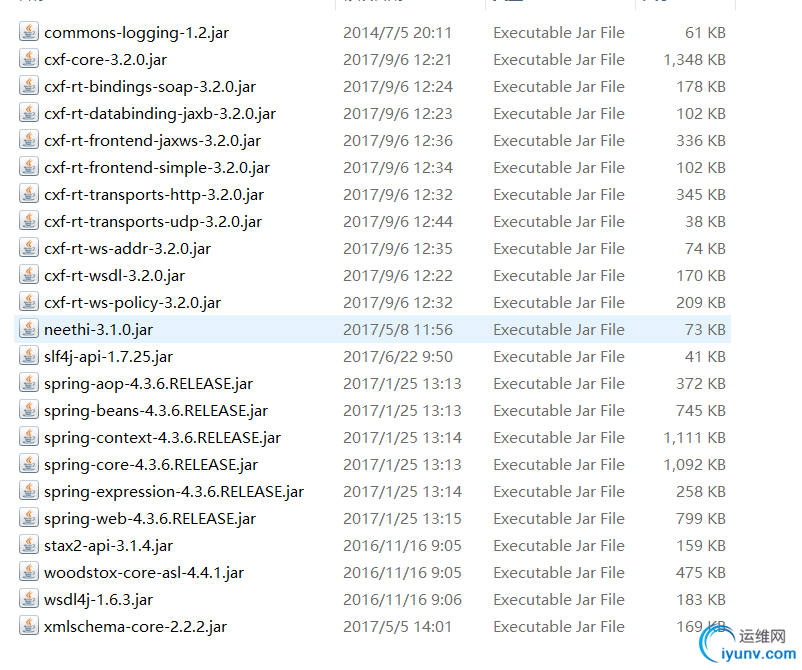Select the name cxf-rt-ws-policy-3.2.0.jar
Screen dimensions: 802x670
pos(132,304)
